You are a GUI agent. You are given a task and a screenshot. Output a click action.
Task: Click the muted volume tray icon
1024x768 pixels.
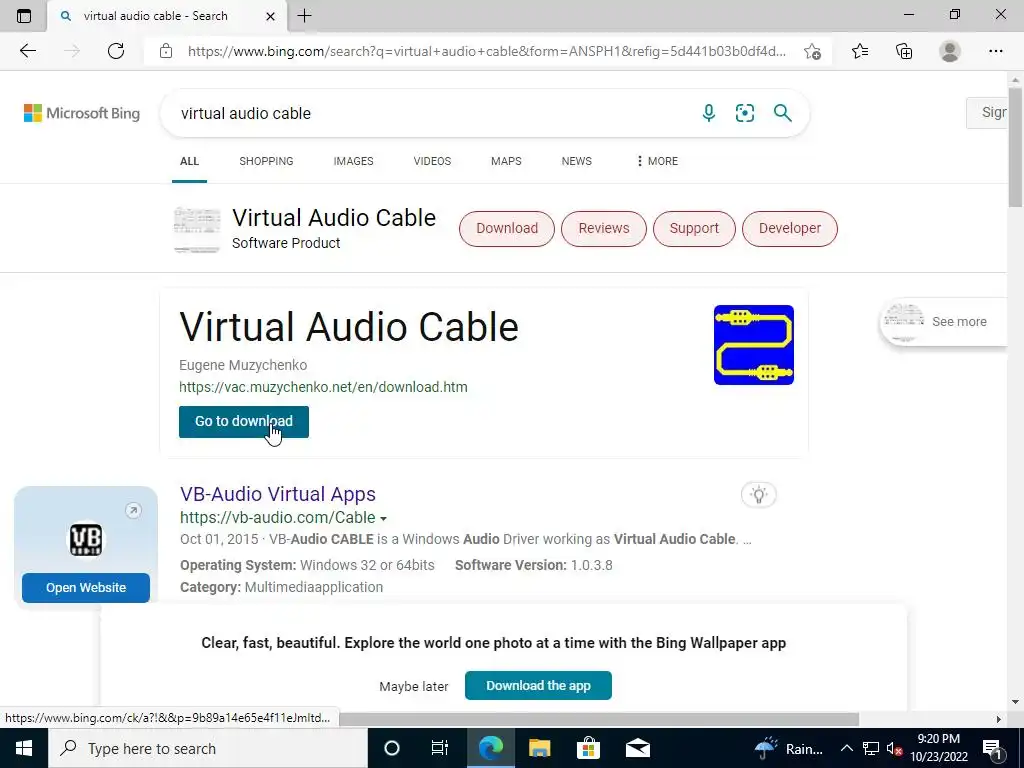(895, 748)
